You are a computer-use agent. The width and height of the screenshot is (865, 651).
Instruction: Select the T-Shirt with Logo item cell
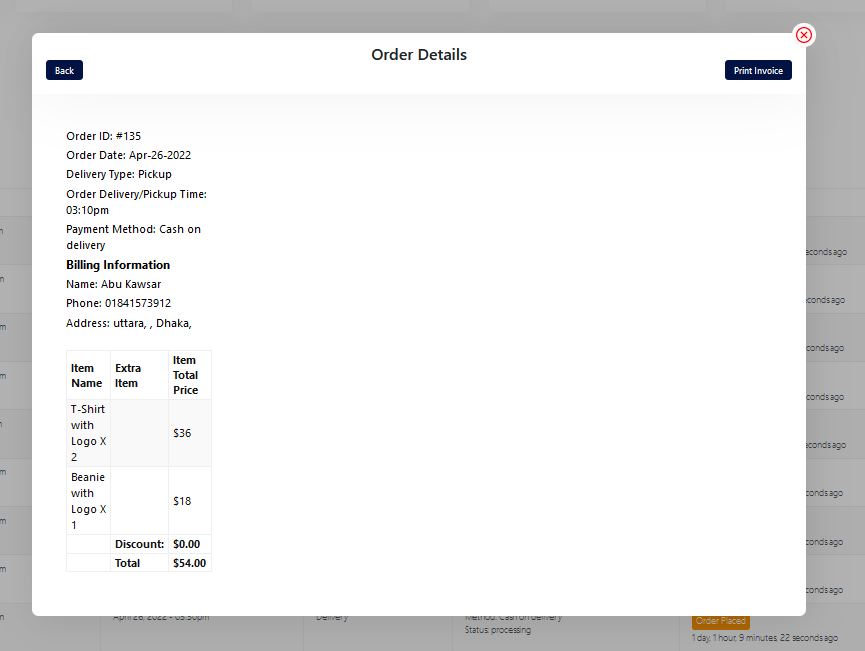[x=88, y=433]
